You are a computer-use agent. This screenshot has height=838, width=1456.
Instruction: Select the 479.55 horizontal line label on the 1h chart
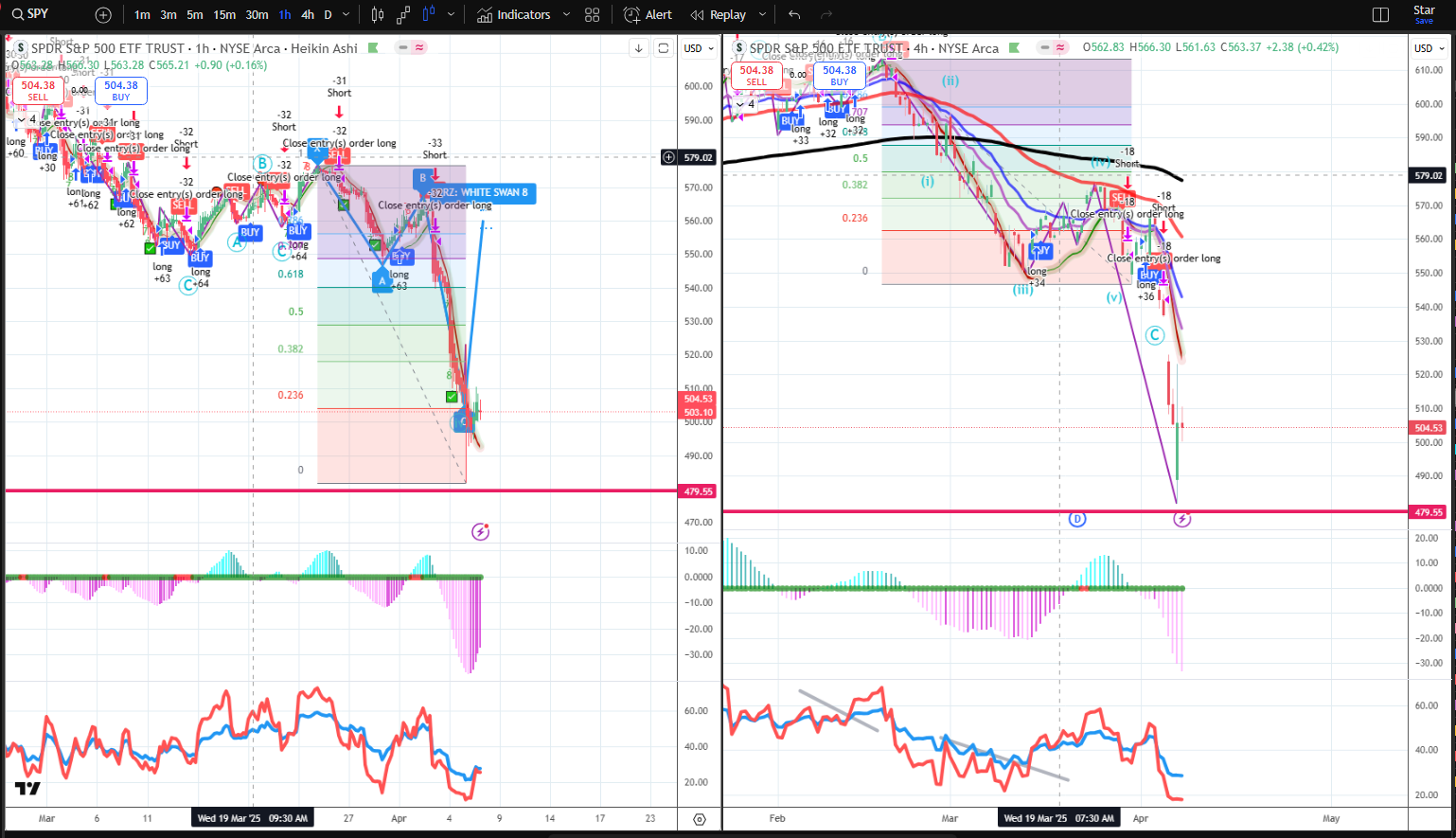tap(699, 491)
